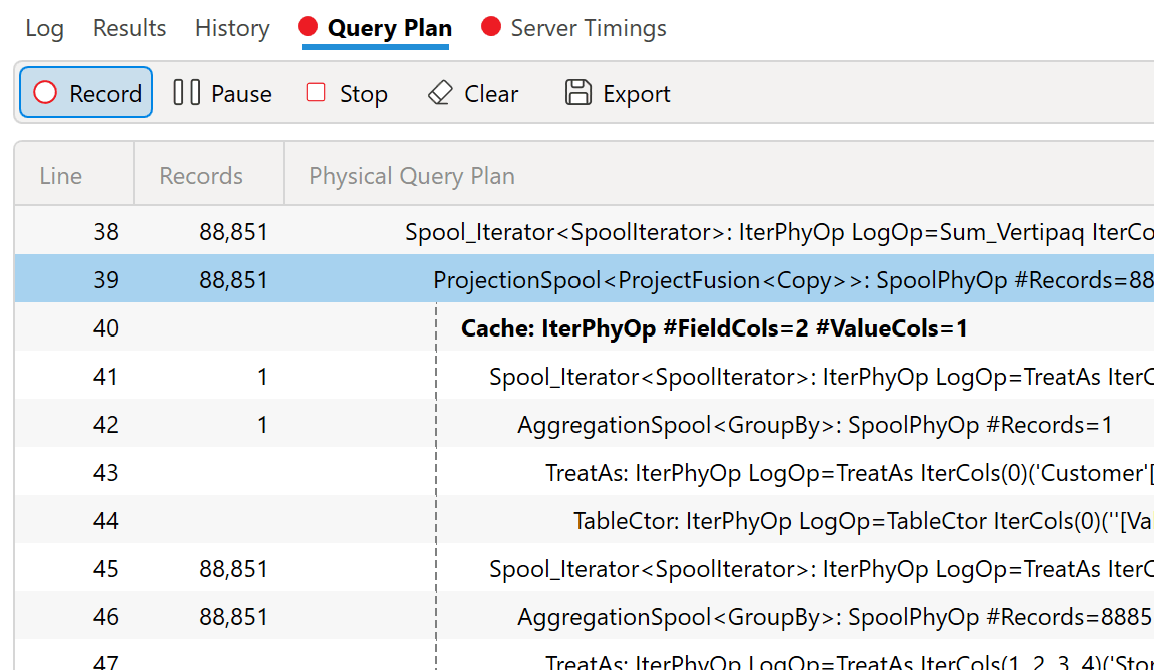Select the records value 1 on line 41
Viewport: 1154px width, 670px height.
(x=262, y=377)
